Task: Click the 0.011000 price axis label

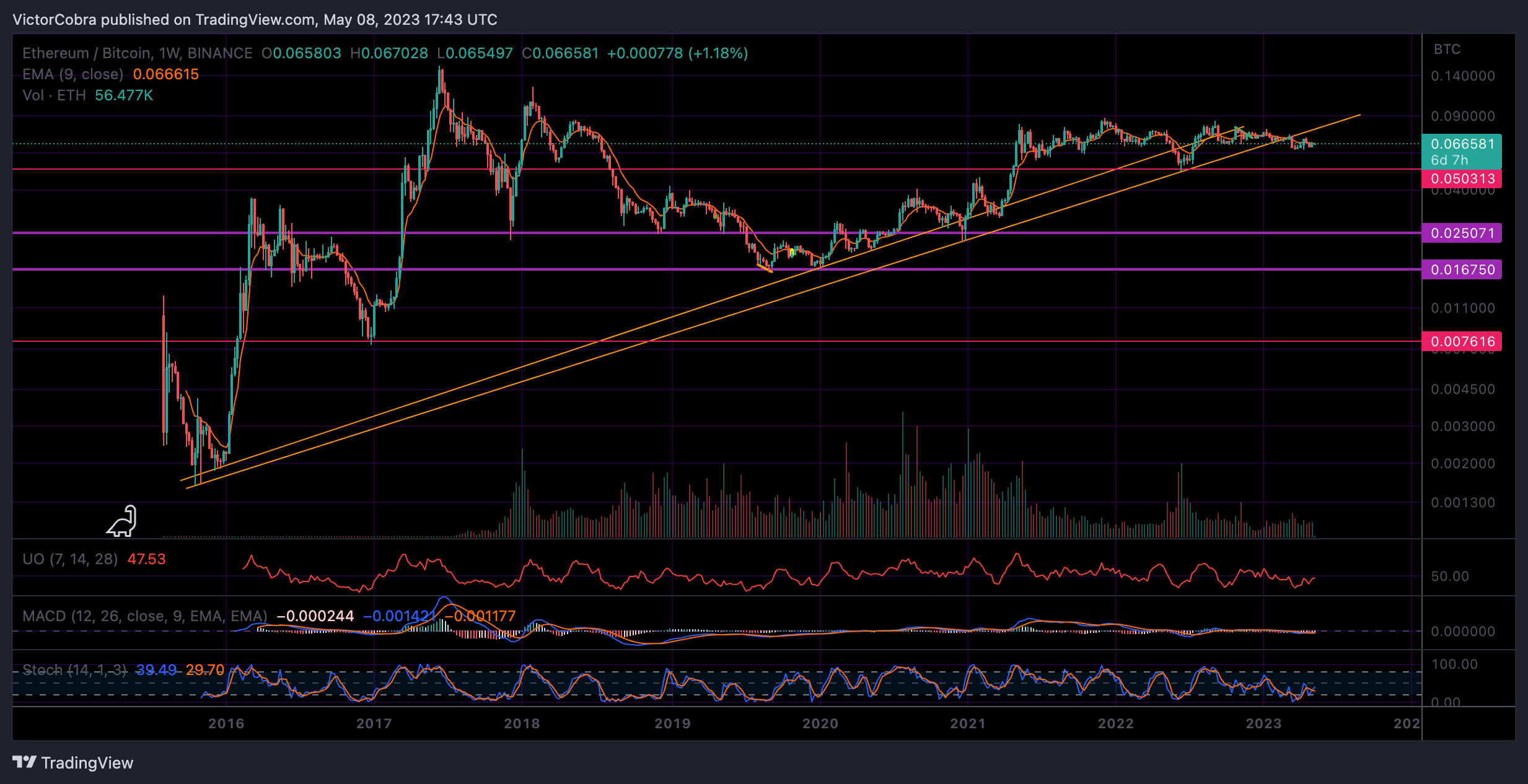Action: click(1463, 308)
